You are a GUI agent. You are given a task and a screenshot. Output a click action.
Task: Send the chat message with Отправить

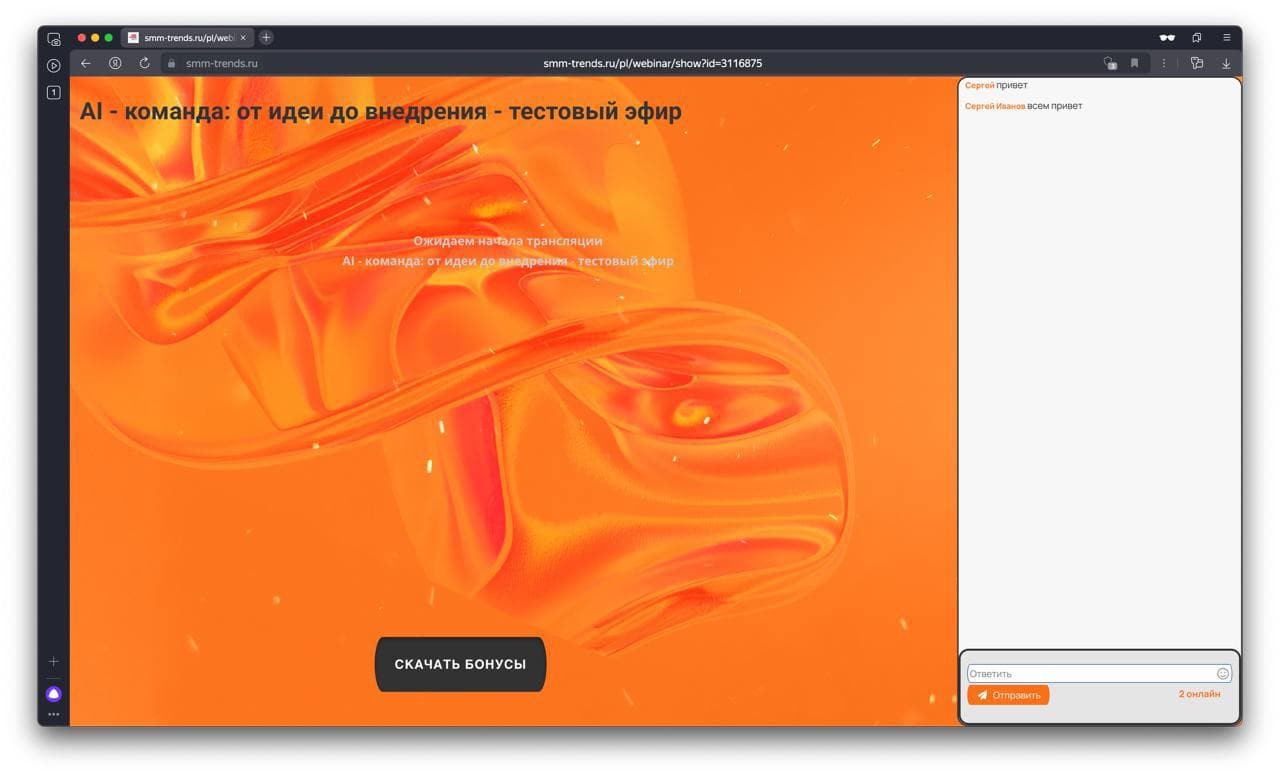coord(1008,695)
